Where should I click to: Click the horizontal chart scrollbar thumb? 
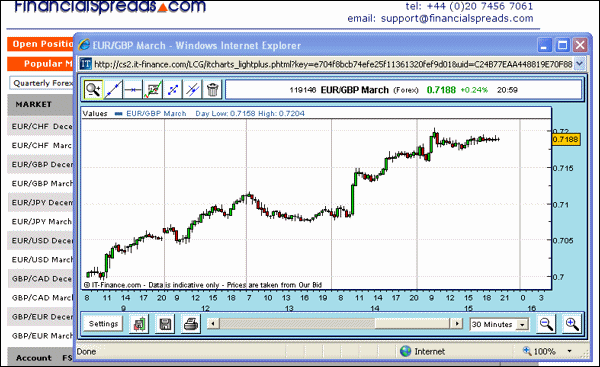tap(412, 324)
